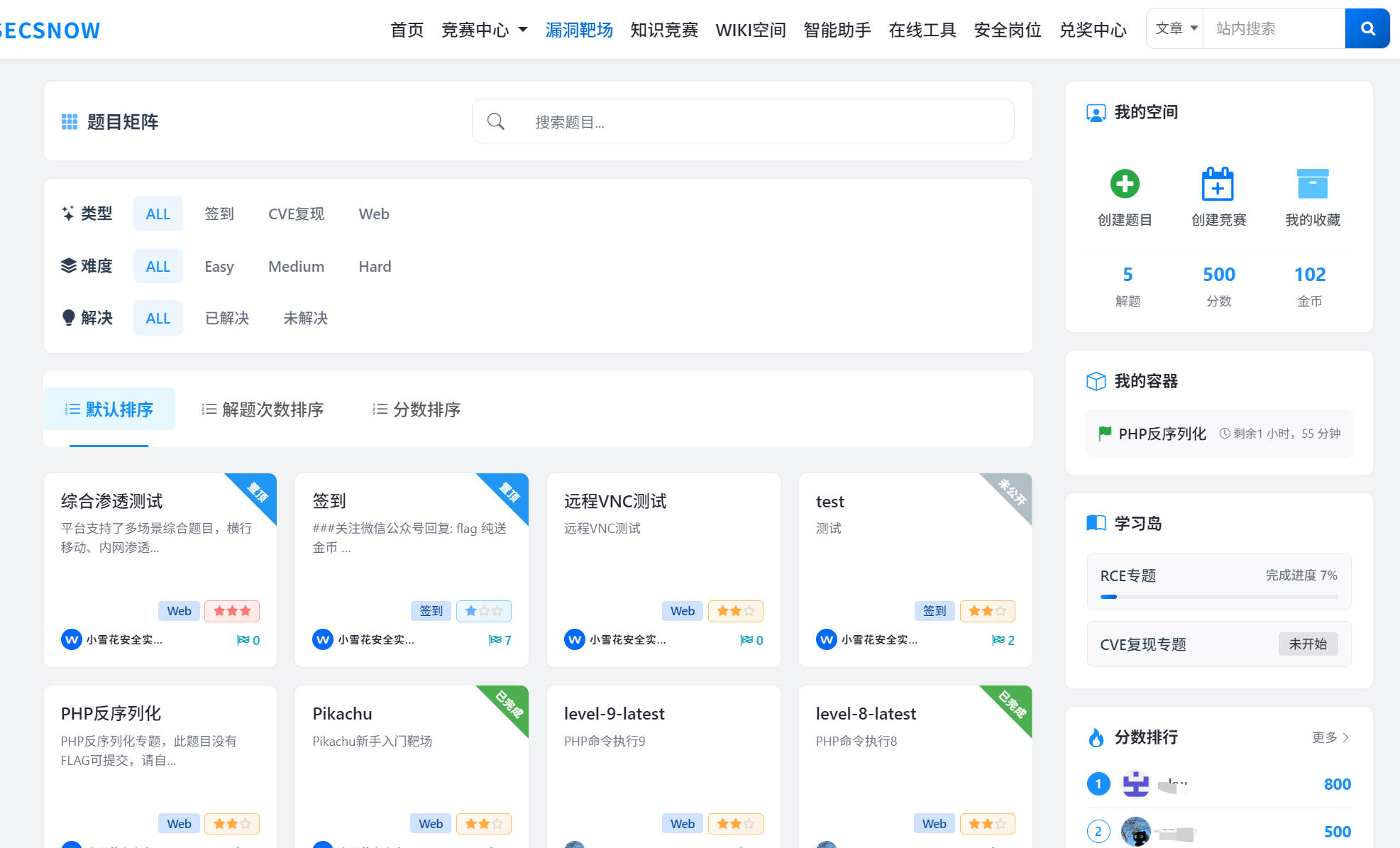Open the 综合渗透测试 challenge title
1400x848 pixels.
click(x=111, y=501)
